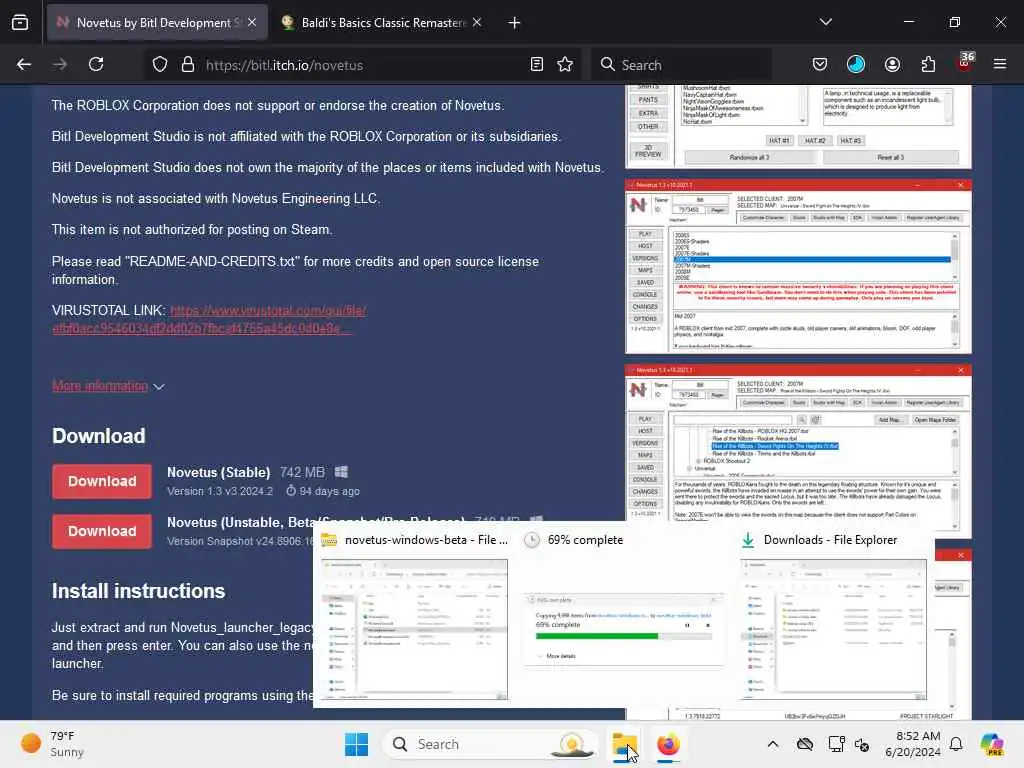This screenshot has height=768, width=1024.
Task: Open extension icon with 36 badge
Action: pos(965,63)
